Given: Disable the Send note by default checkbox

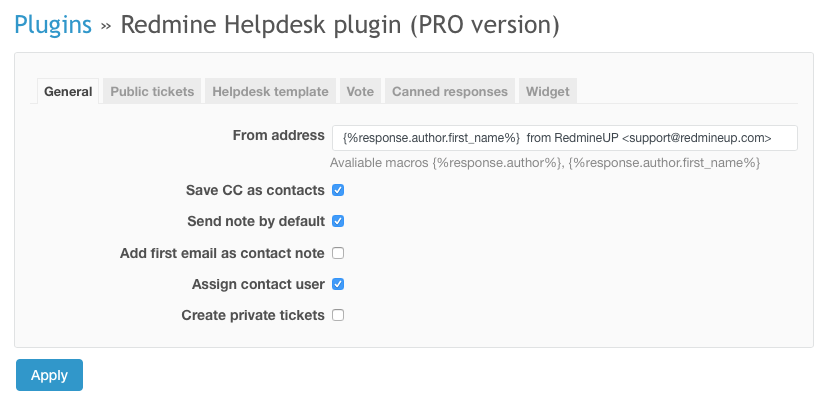Looking at the screenshot, I should [338, 221].
